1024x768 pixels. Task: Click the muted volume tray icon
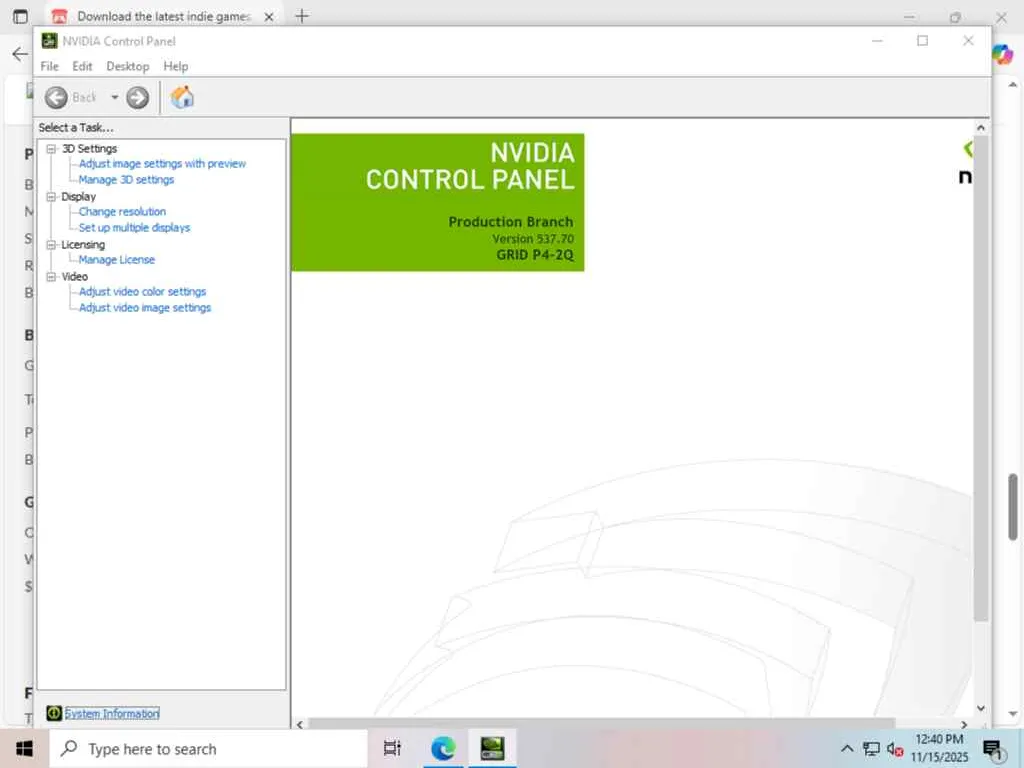(895, 748)
